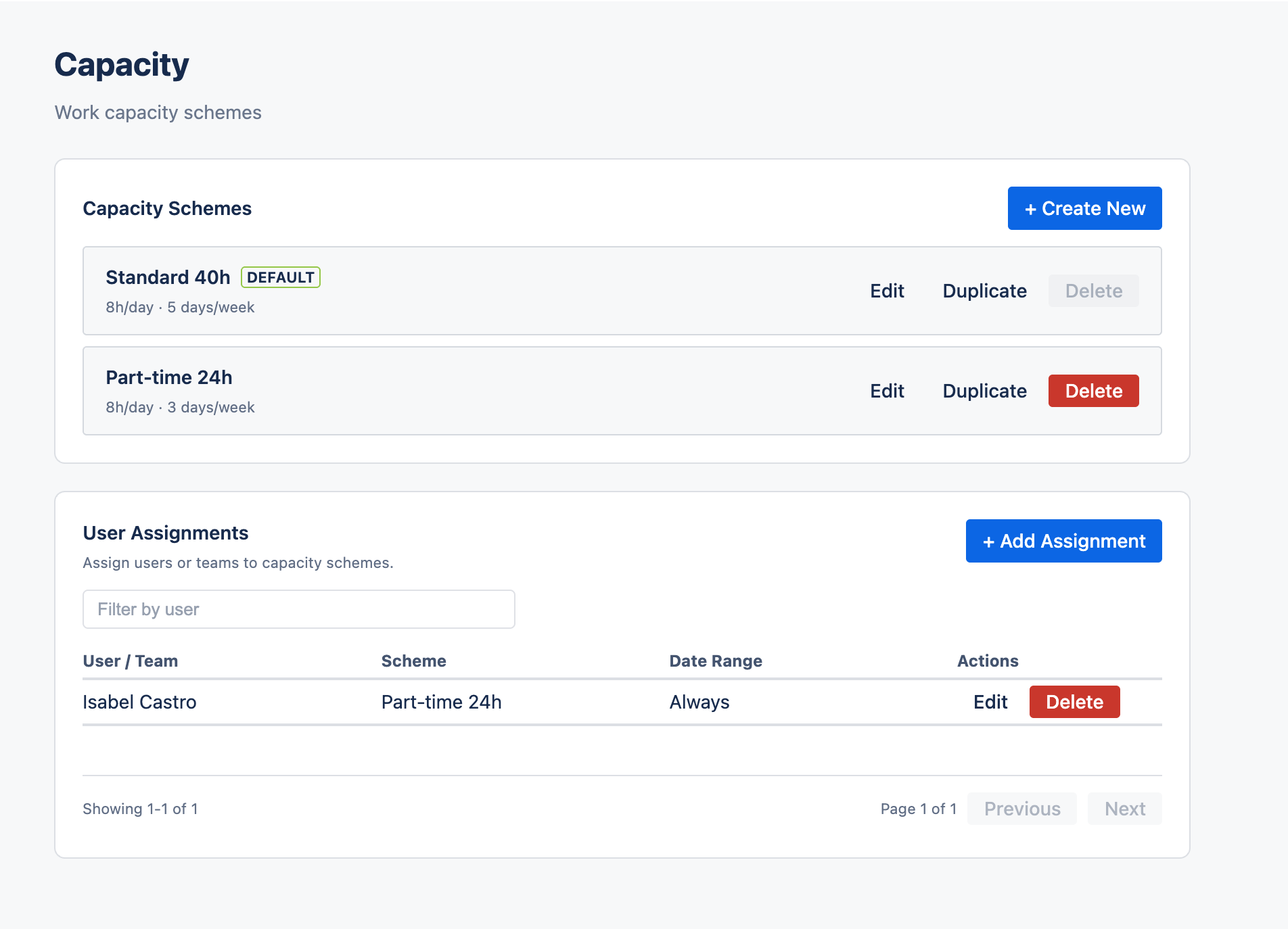Edit Isabel Castro's assignment
This screenshot has width=1288, height=929.
pos(990,702)
